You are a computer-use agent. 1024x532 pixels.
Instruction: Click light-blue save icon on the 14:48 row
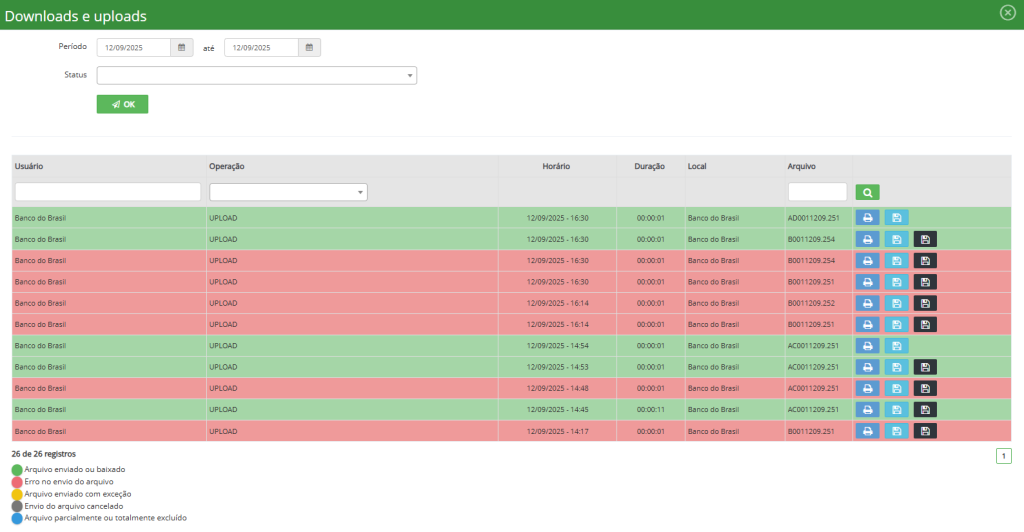(x=896, y=388)
